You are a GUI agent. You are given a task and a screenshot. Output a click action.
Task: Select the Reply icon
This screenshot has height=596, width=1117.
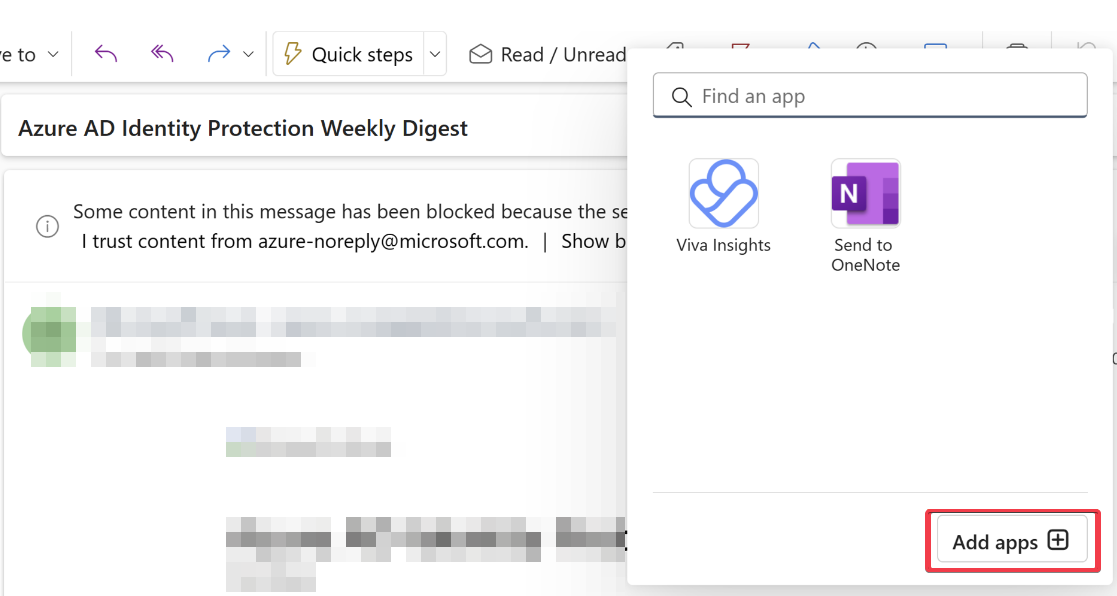106,54
